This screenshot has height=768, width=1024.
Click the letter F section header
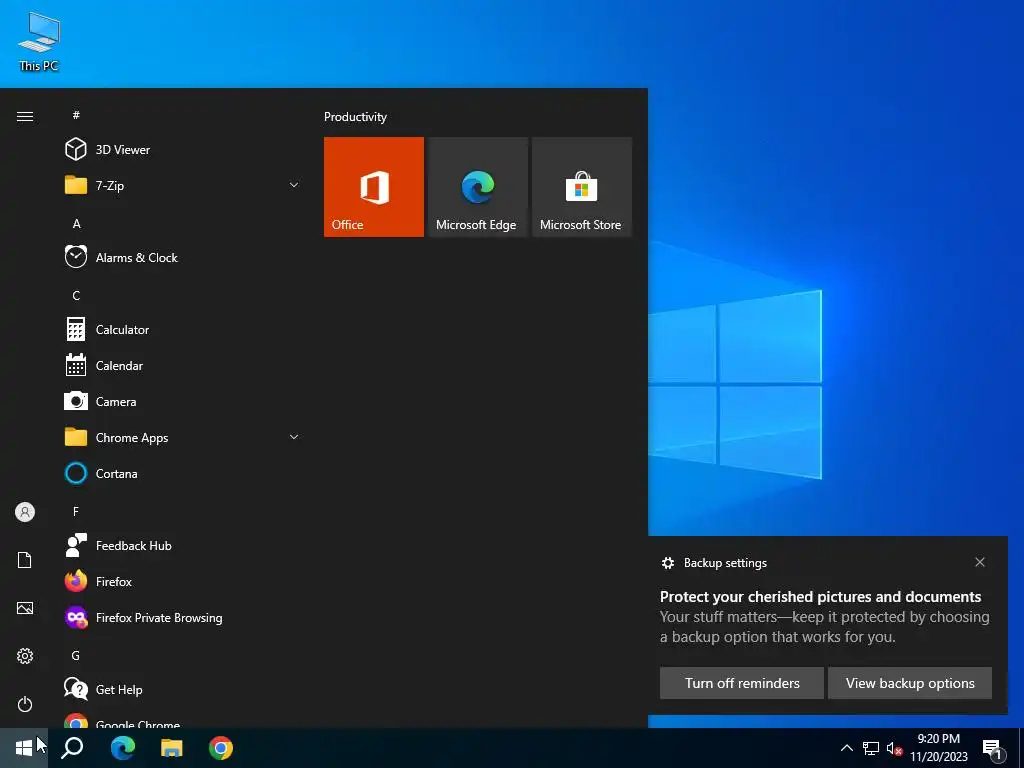tap(76, 511)
